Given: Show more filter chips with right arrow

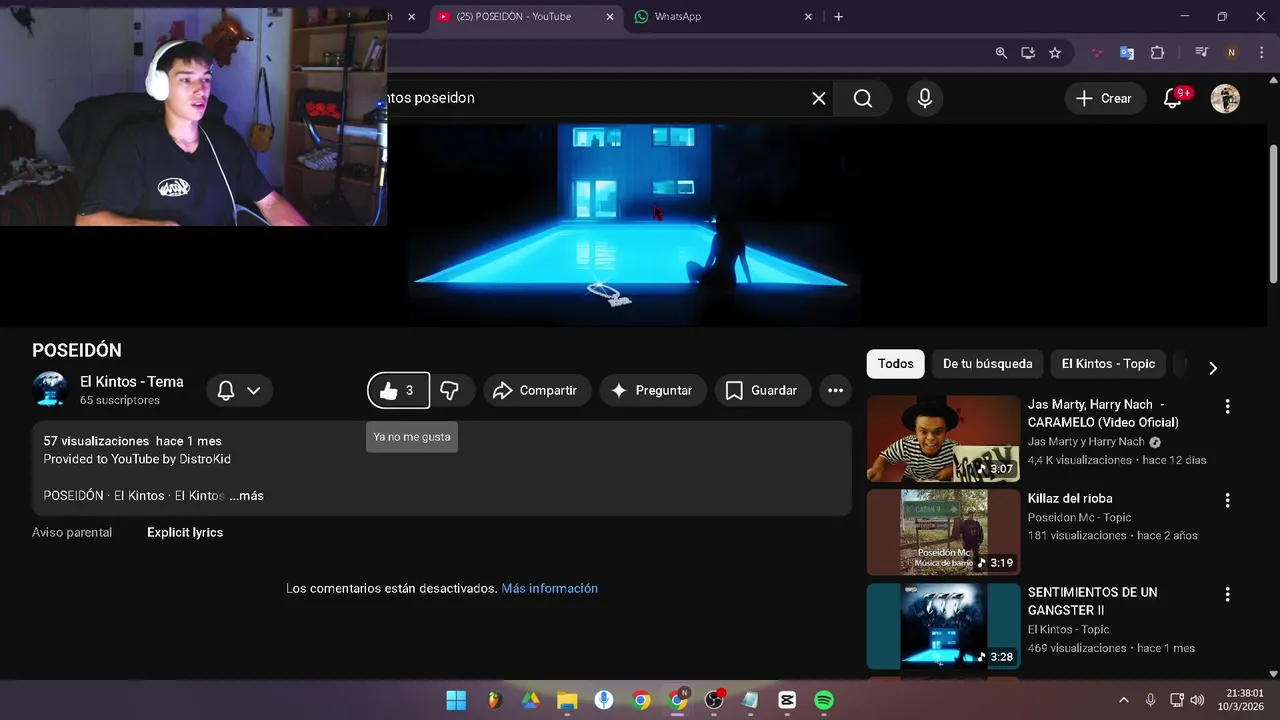Looking at the screenshot, I should click(1212, 368).
